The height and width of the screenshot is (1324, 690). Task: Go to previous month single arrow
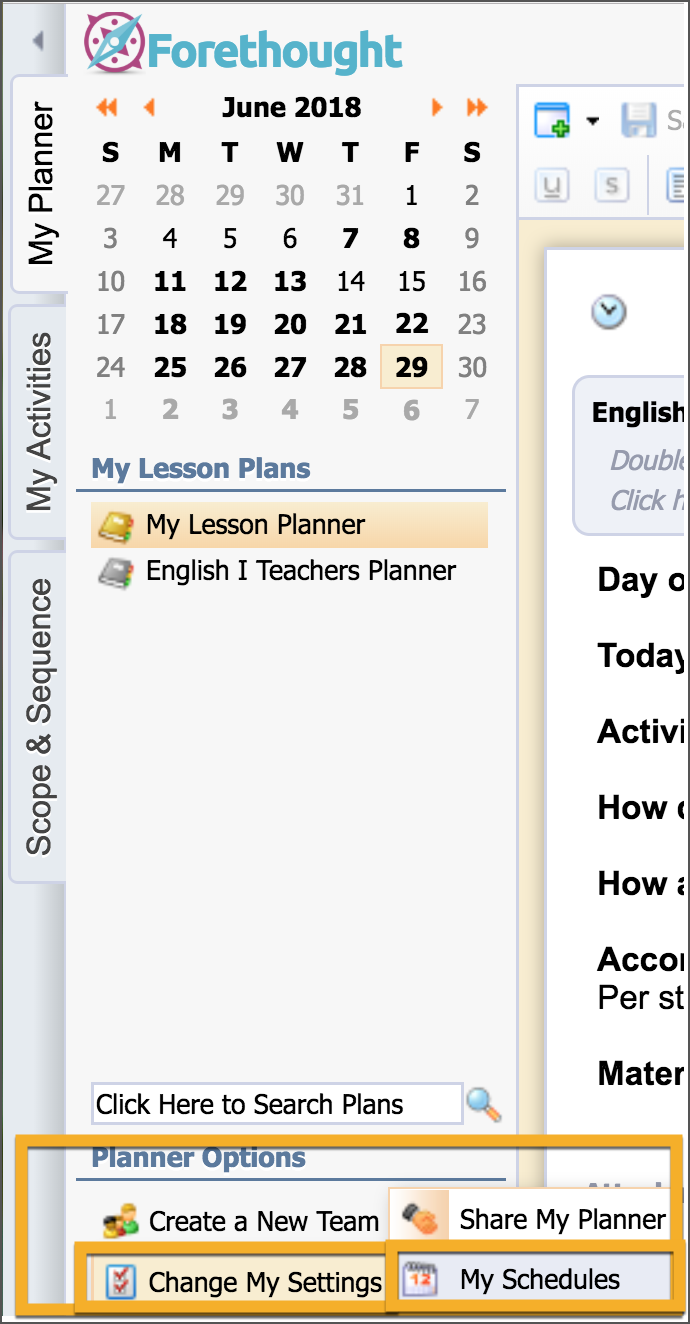[x=149, y=107]
